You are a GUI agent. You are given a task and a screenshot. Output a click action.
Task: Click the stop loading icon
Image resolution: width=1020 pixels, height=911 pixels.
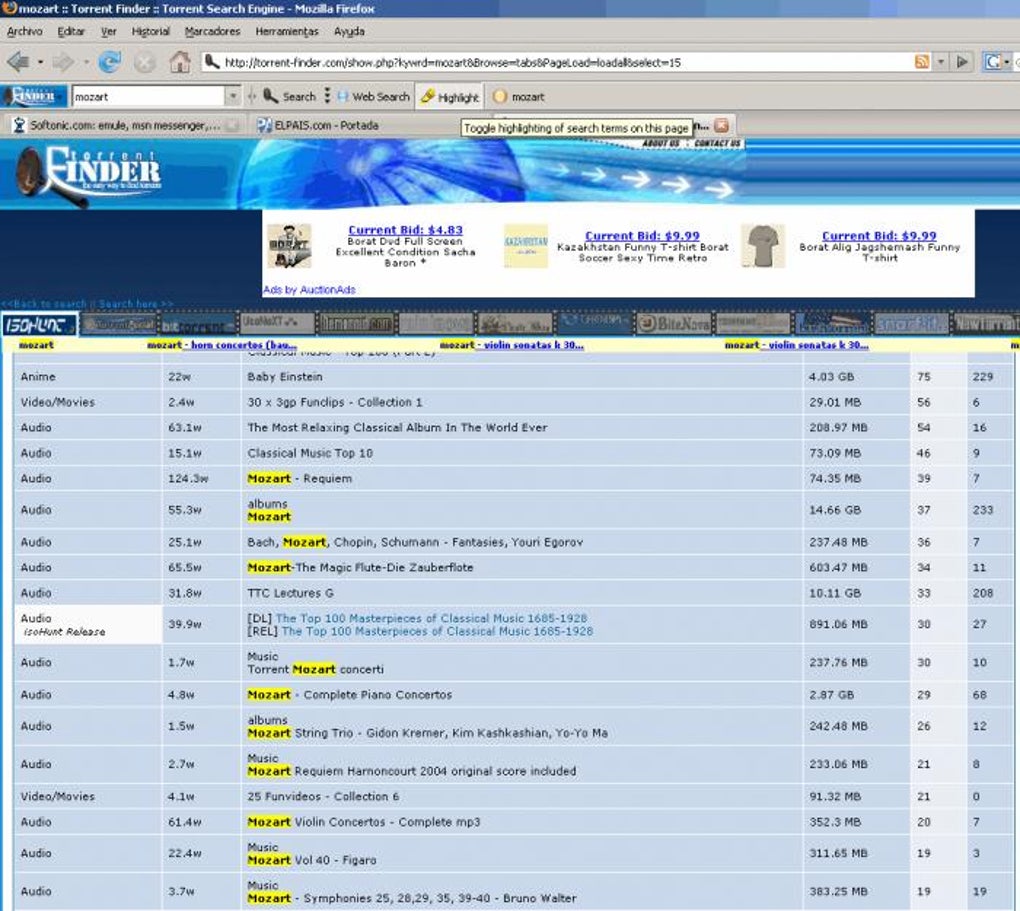tap(144, 62)
